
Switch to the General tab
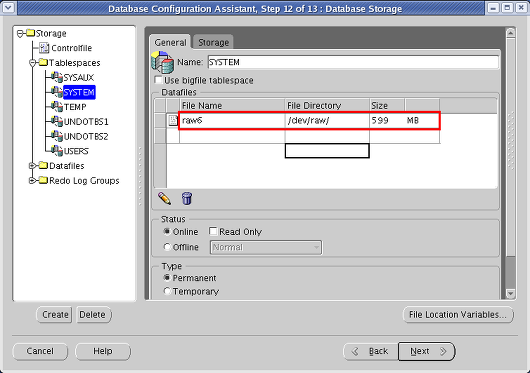pos(170,43)
